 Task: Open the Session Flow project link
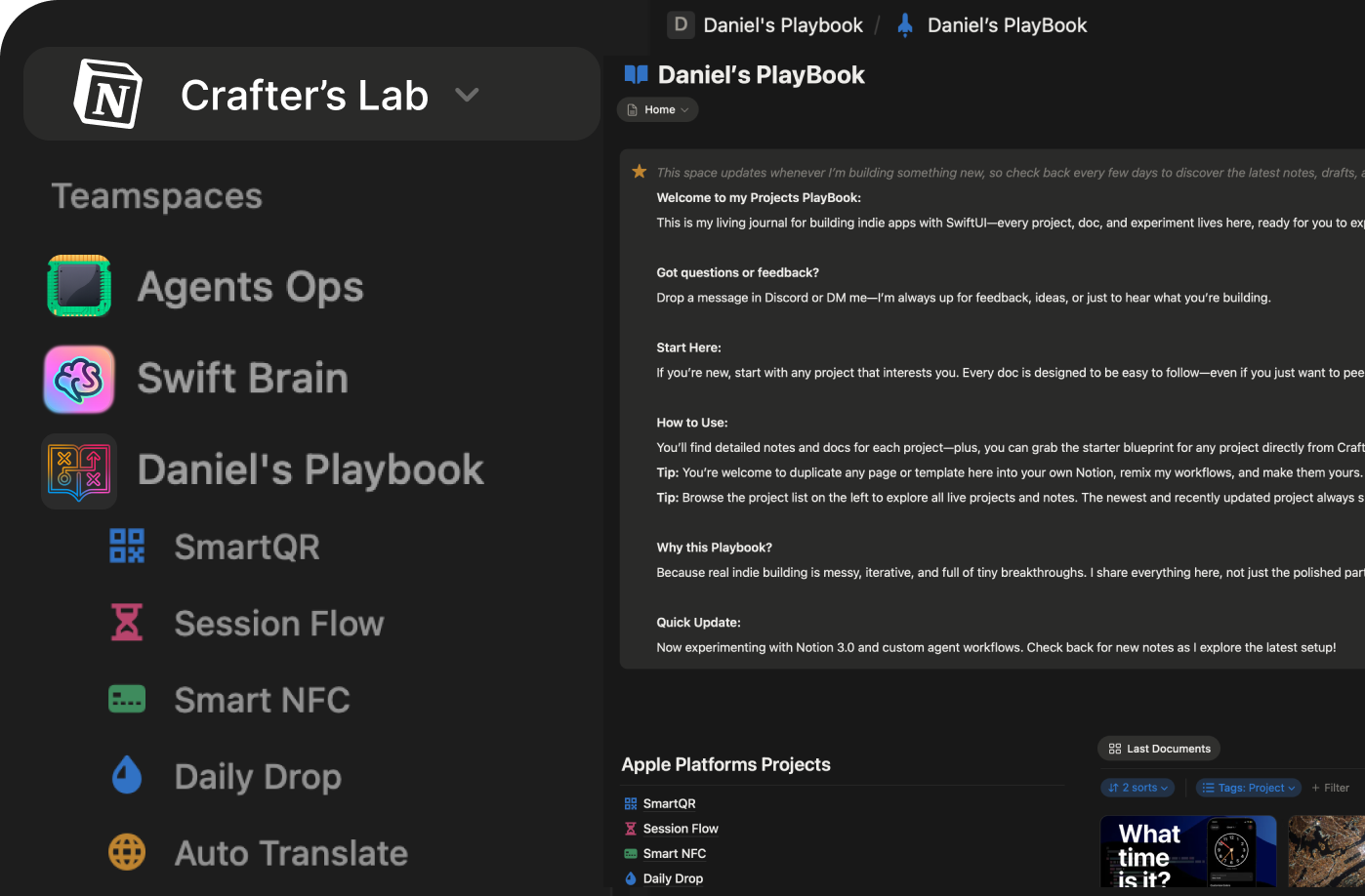681,829
